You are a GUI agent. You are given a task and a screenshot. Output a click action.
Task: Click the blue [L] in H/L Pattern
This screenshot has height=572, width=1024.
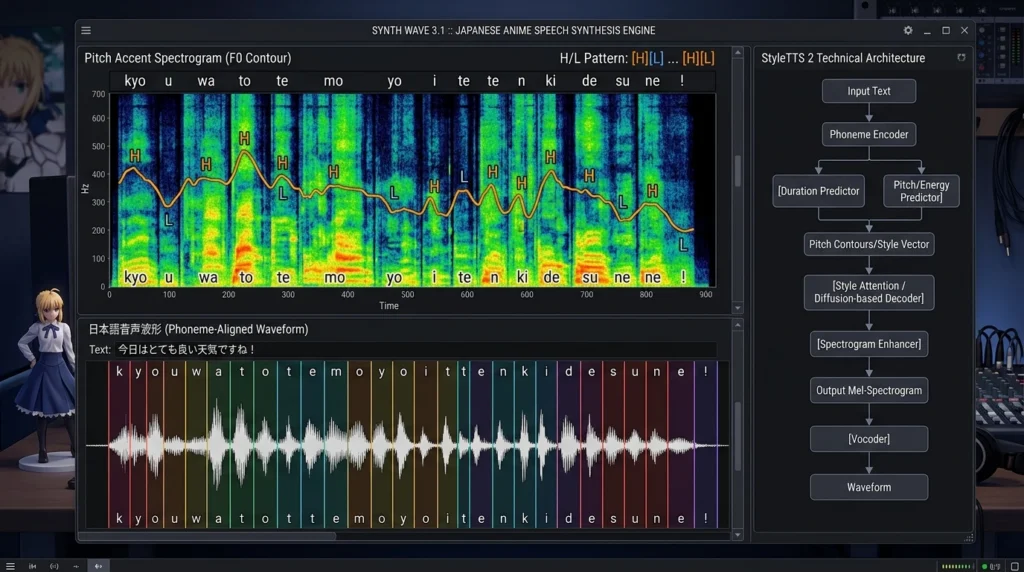656,58
